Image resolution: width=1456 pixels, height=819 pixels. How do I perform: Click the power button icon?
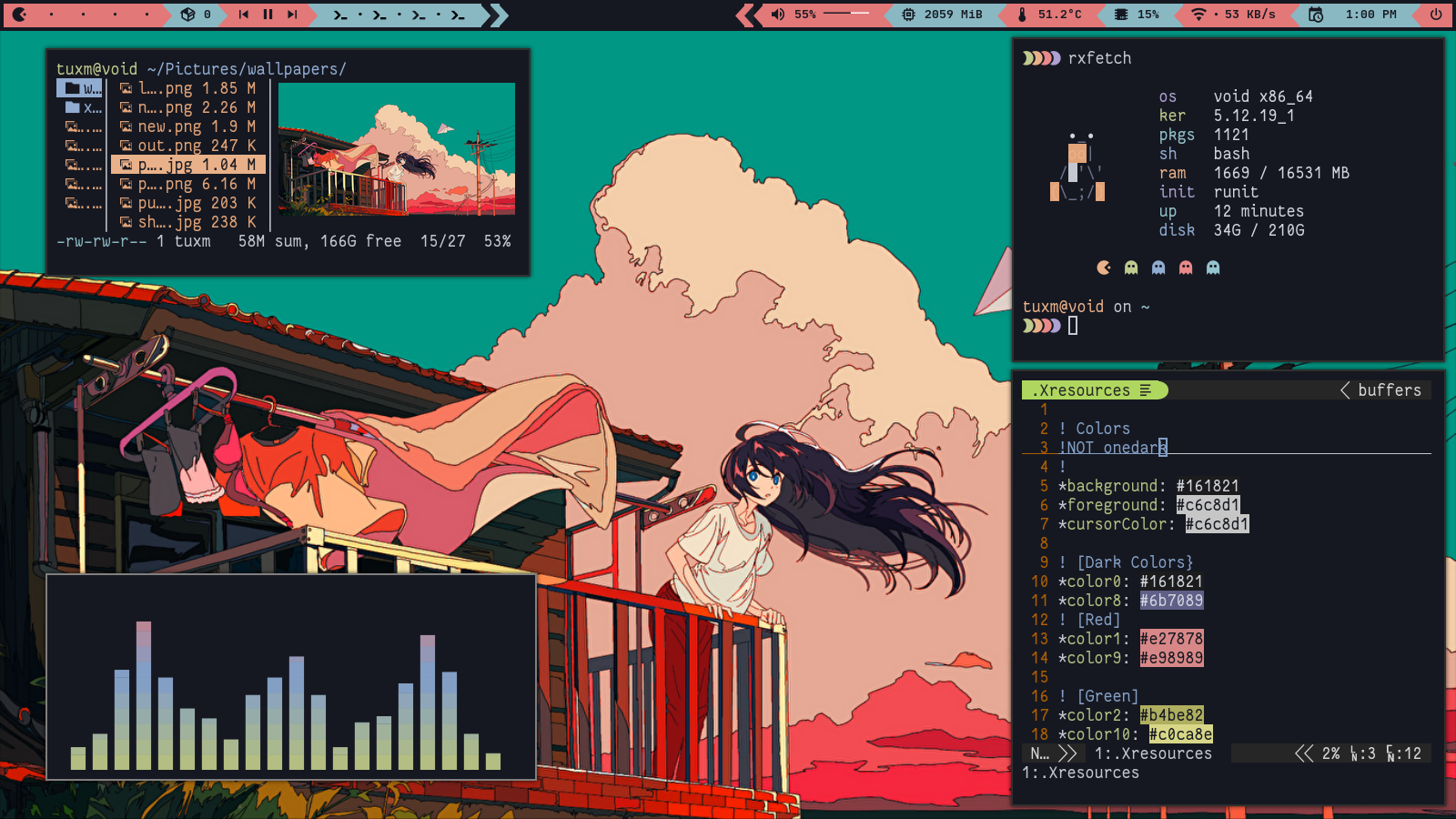[x=1436, y=15]
